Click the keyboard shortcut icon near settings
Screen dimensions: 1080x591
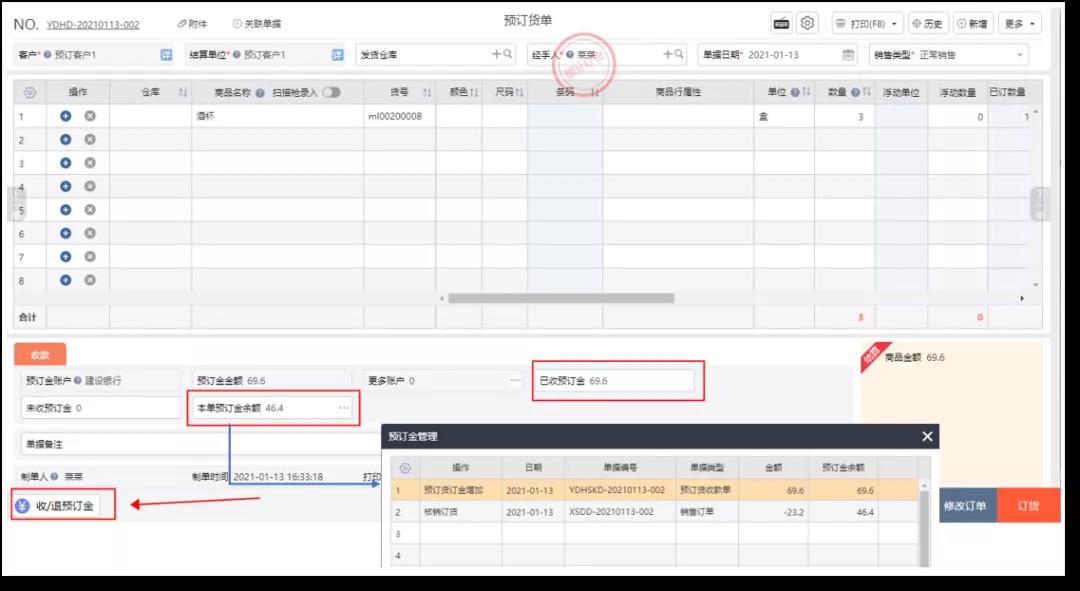click(x=781, y=23)
